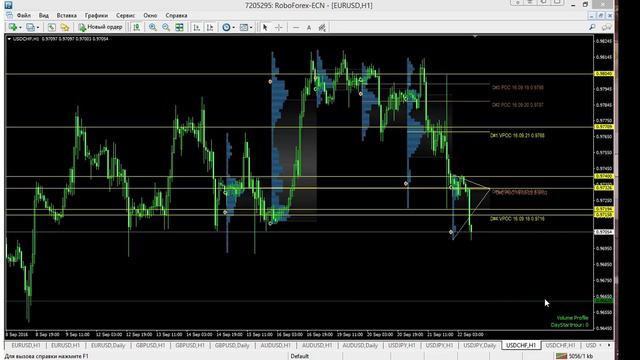Open the Profiles toolbar icon
The height and width of the screenshot is (360, 640).
[x=31, y=27]
